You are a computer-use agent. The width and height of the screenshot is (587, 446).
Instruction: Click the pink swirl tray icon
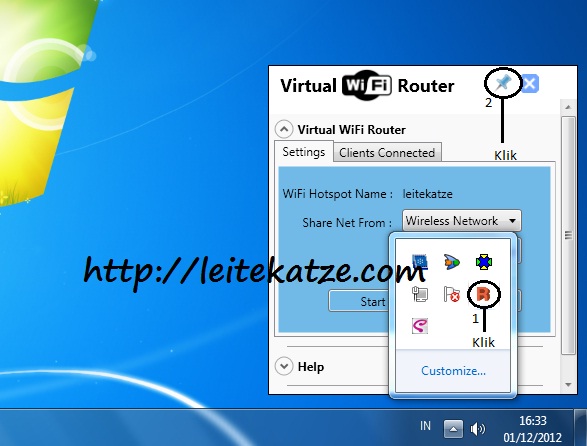coord(420,325)
